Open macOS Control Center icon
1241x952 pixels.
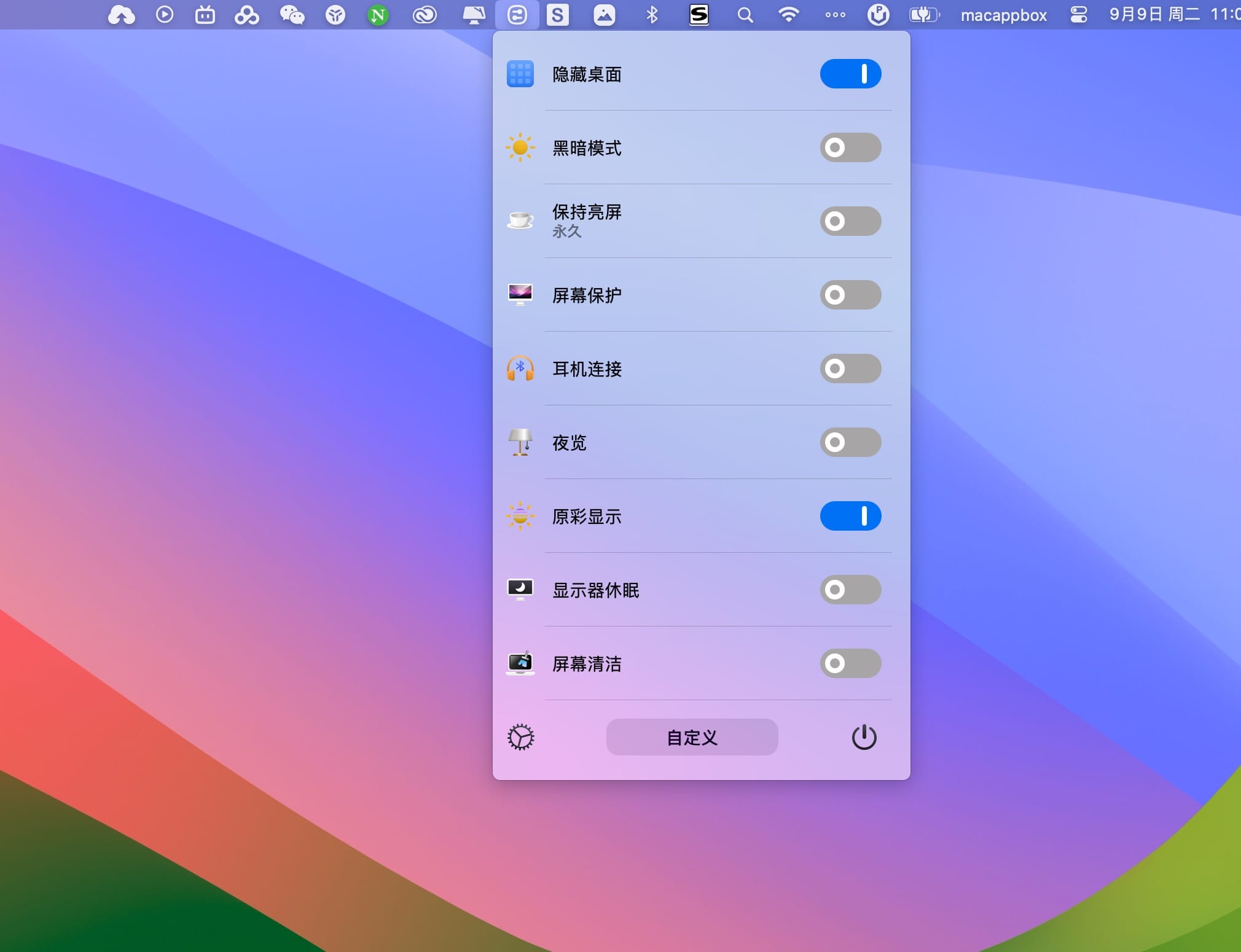1078,15
